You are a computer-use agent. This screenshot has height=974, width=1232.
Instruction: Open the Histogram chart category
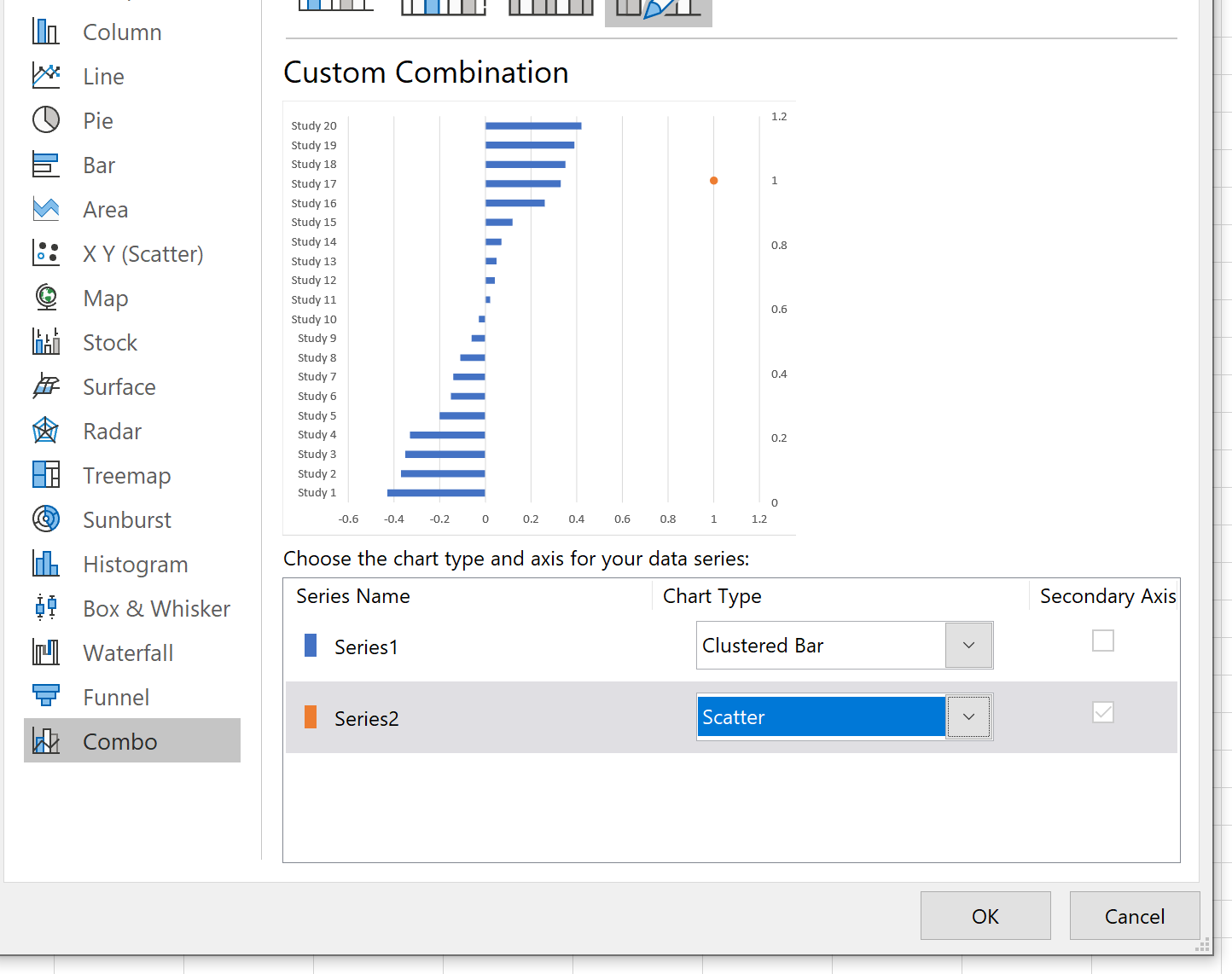click(135, 564)
